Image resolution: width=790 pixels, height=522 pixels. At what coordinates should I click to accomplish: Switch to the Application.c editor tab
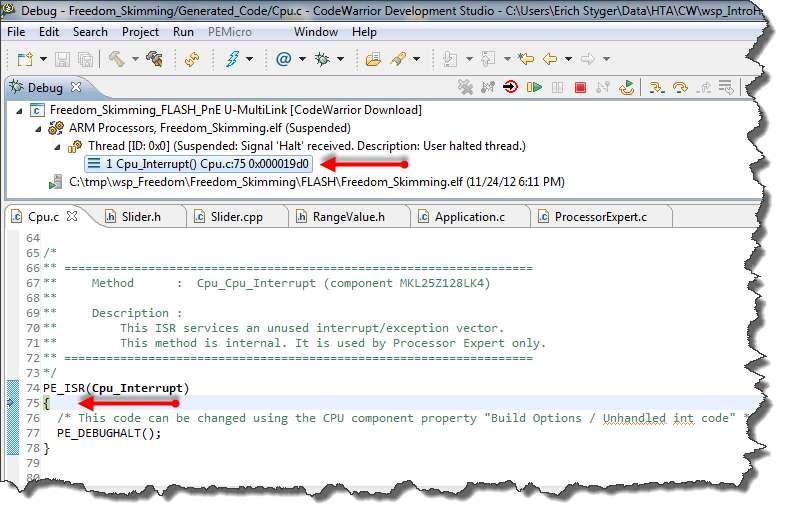[x=470, y=217]
